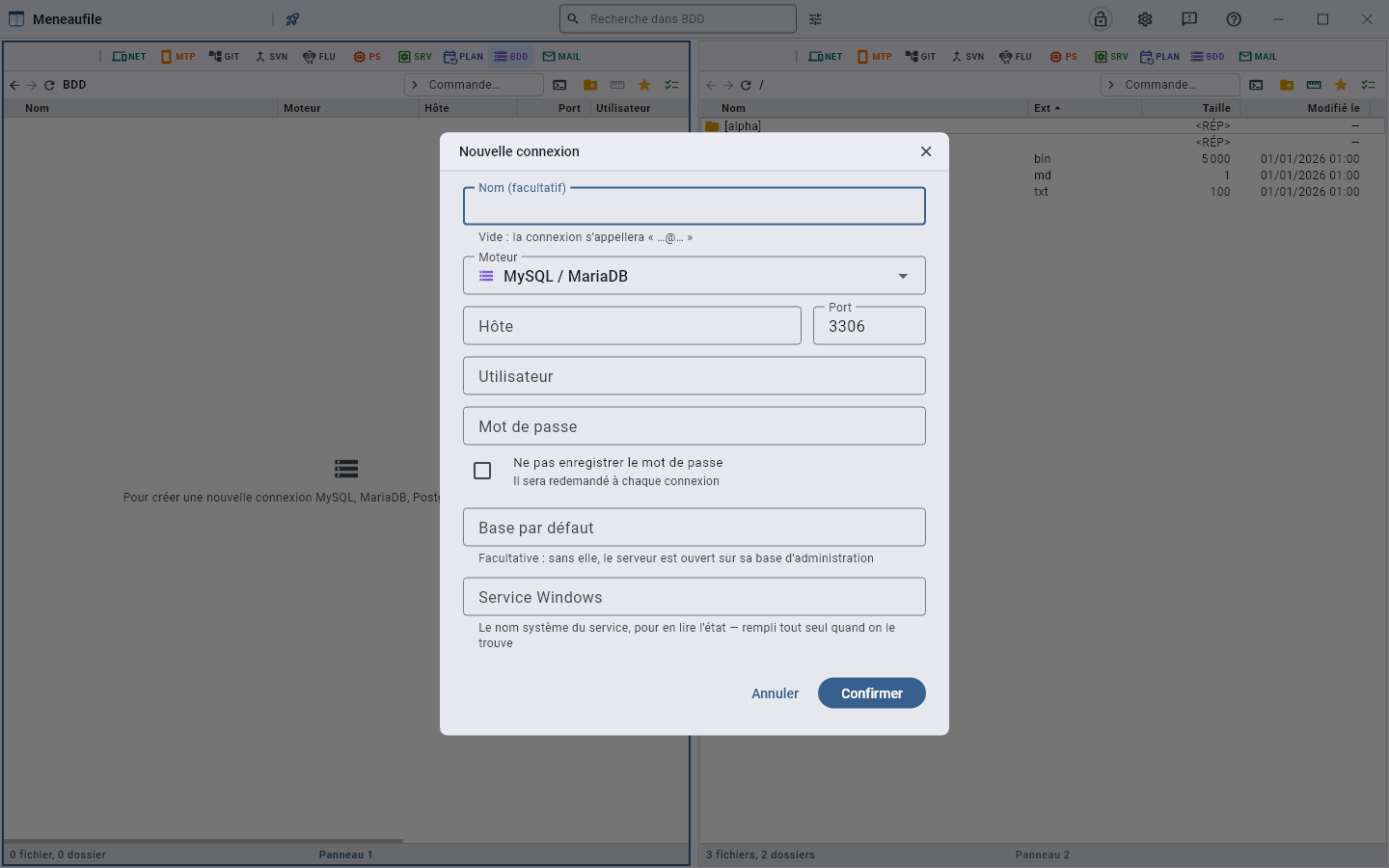This screenshot has height=868, width=1389.
Task: Click the Base par défaut field
Action: [694, 528]
